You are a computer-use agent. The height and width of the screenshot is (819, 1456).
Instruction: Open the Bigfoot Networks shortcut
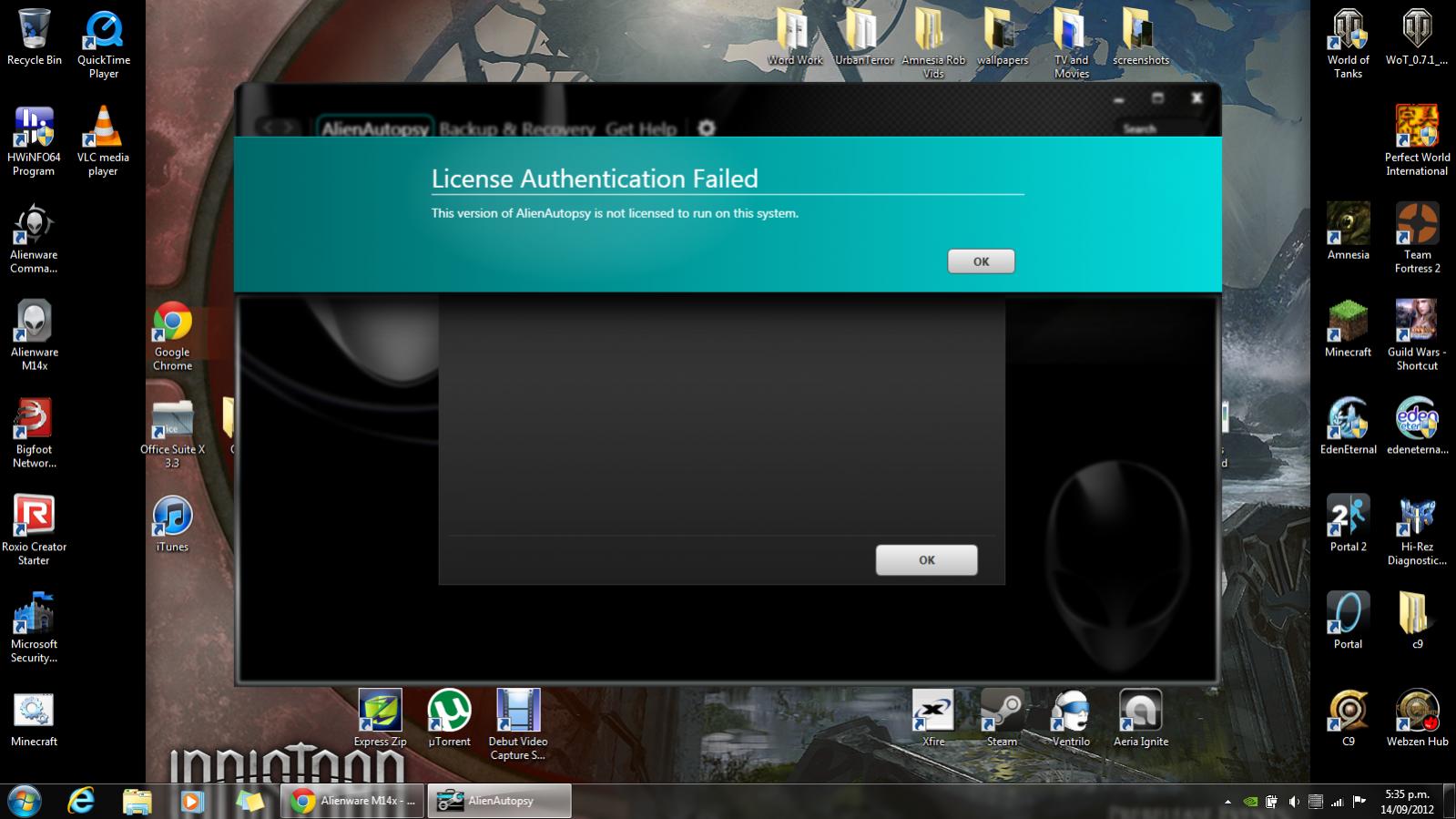(34, 435)
